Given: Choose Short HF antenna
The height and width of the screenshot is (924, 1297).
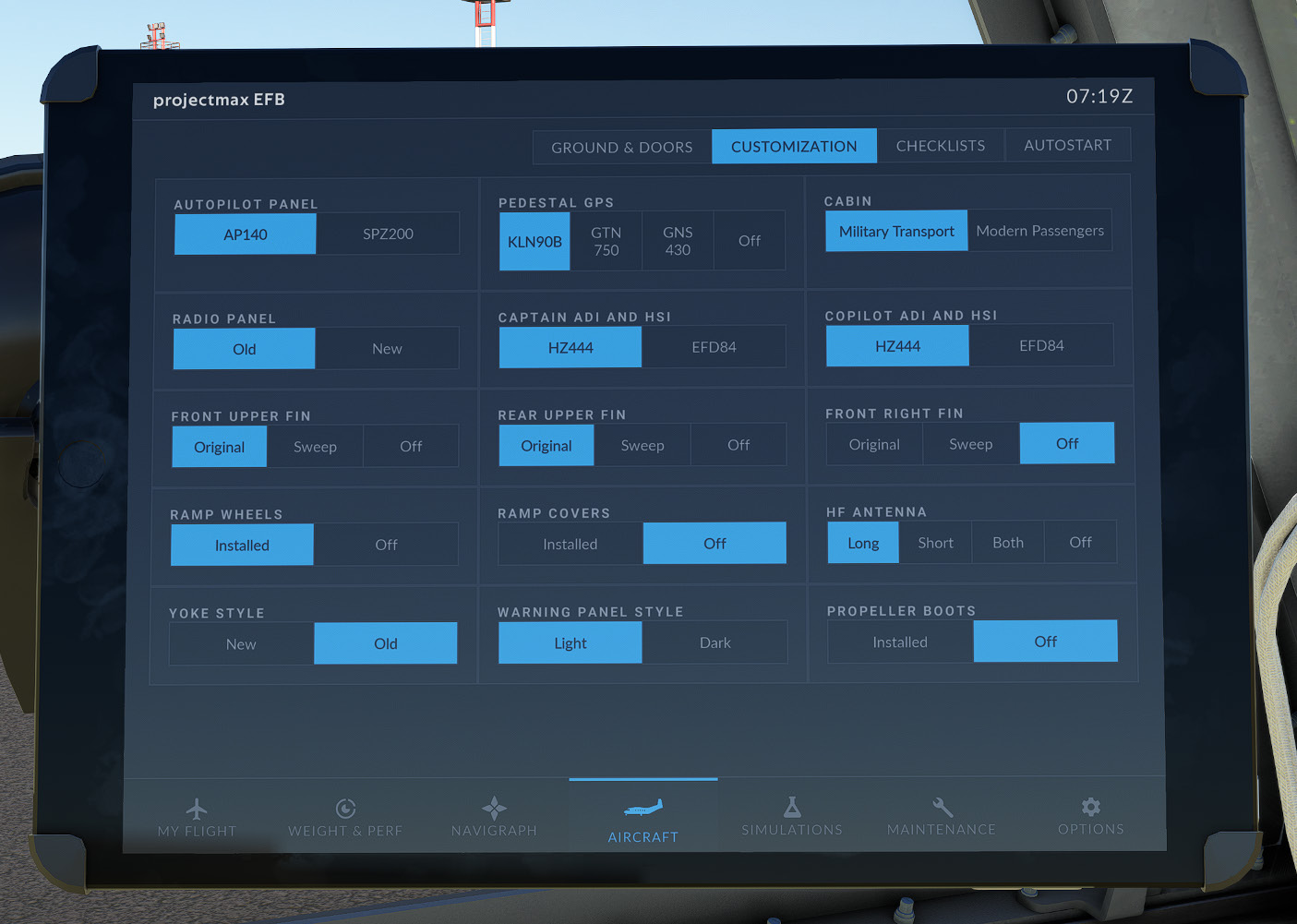Looking at the screenshot, I should (x=935, y=542).
